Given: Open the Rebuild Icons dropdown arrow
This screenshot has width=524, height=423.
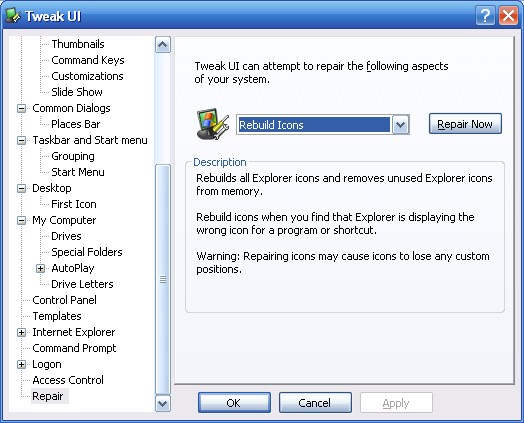Looking at the screenshot, I should (x=400, y=125).
